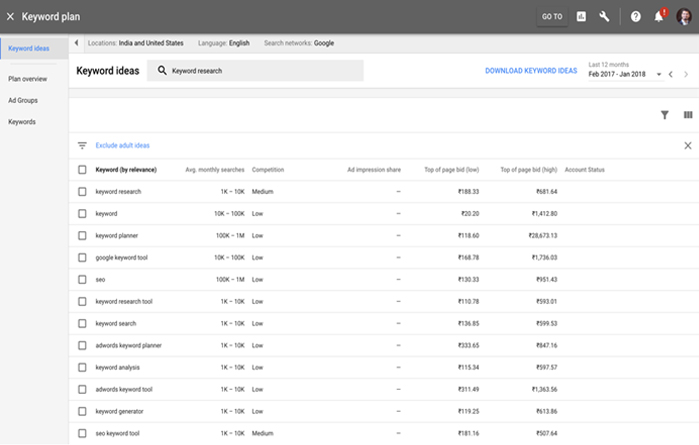Open the Plan overview menu item
The height and width of the screenshot is (445, 699).
click(28, 79)
